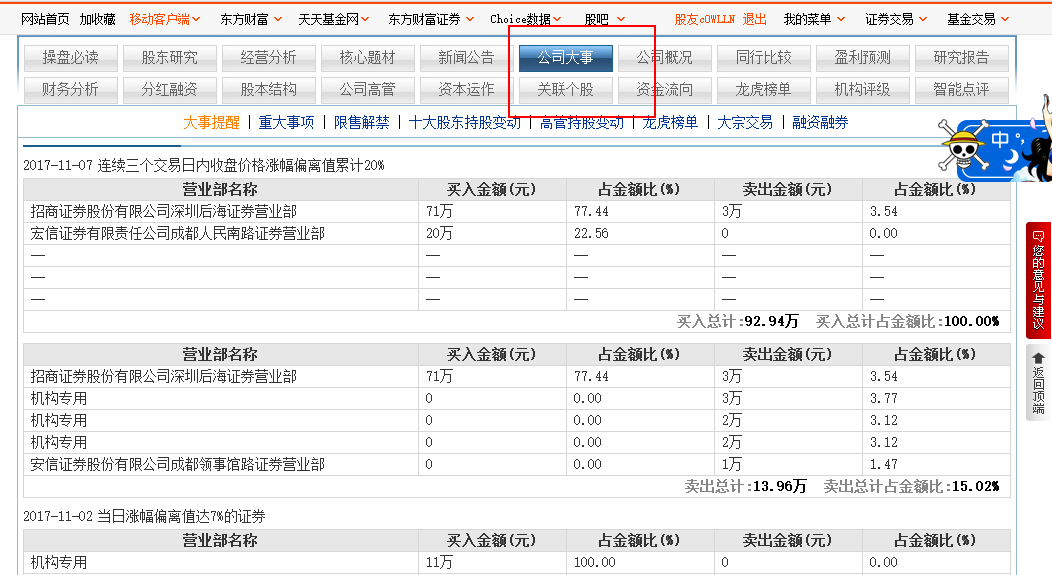Open the 研究报告 tab

(961, 58)
